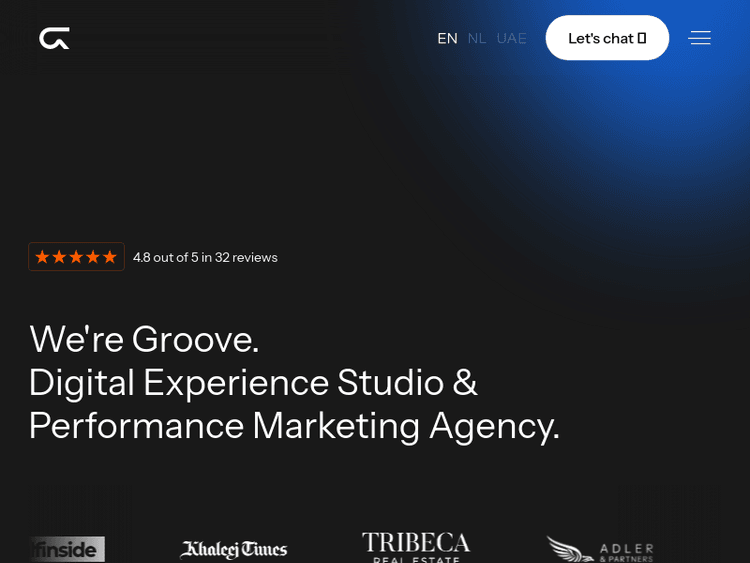Screen dimensions: 750x563
Task: Click the five-star rating badge
Action: [77, 257]
